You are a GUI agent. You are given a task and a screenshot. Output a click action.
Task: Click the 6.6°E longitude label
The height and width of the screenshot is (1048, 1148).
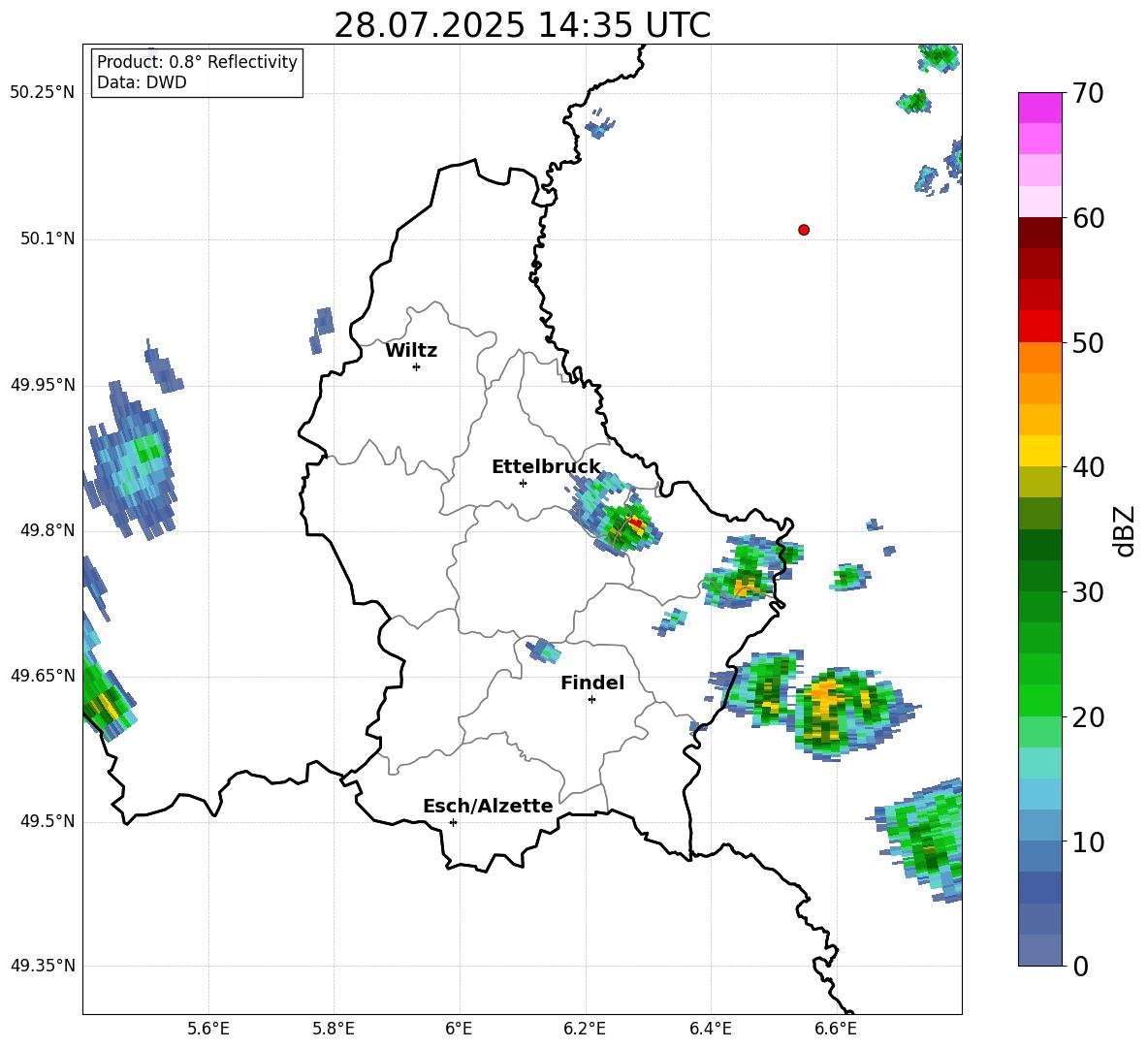[x=836, y=1030]
